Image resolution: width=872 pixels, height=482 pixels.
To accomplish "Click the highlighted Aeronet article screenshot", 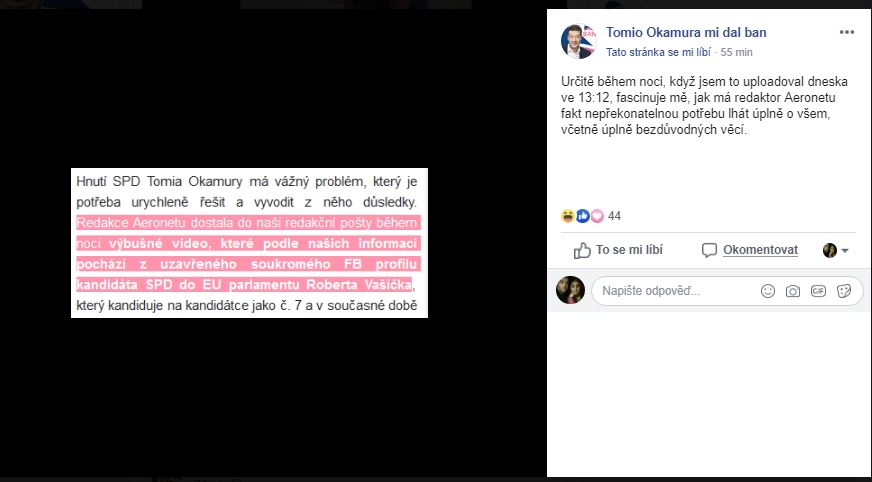I will tap(249, 243).
